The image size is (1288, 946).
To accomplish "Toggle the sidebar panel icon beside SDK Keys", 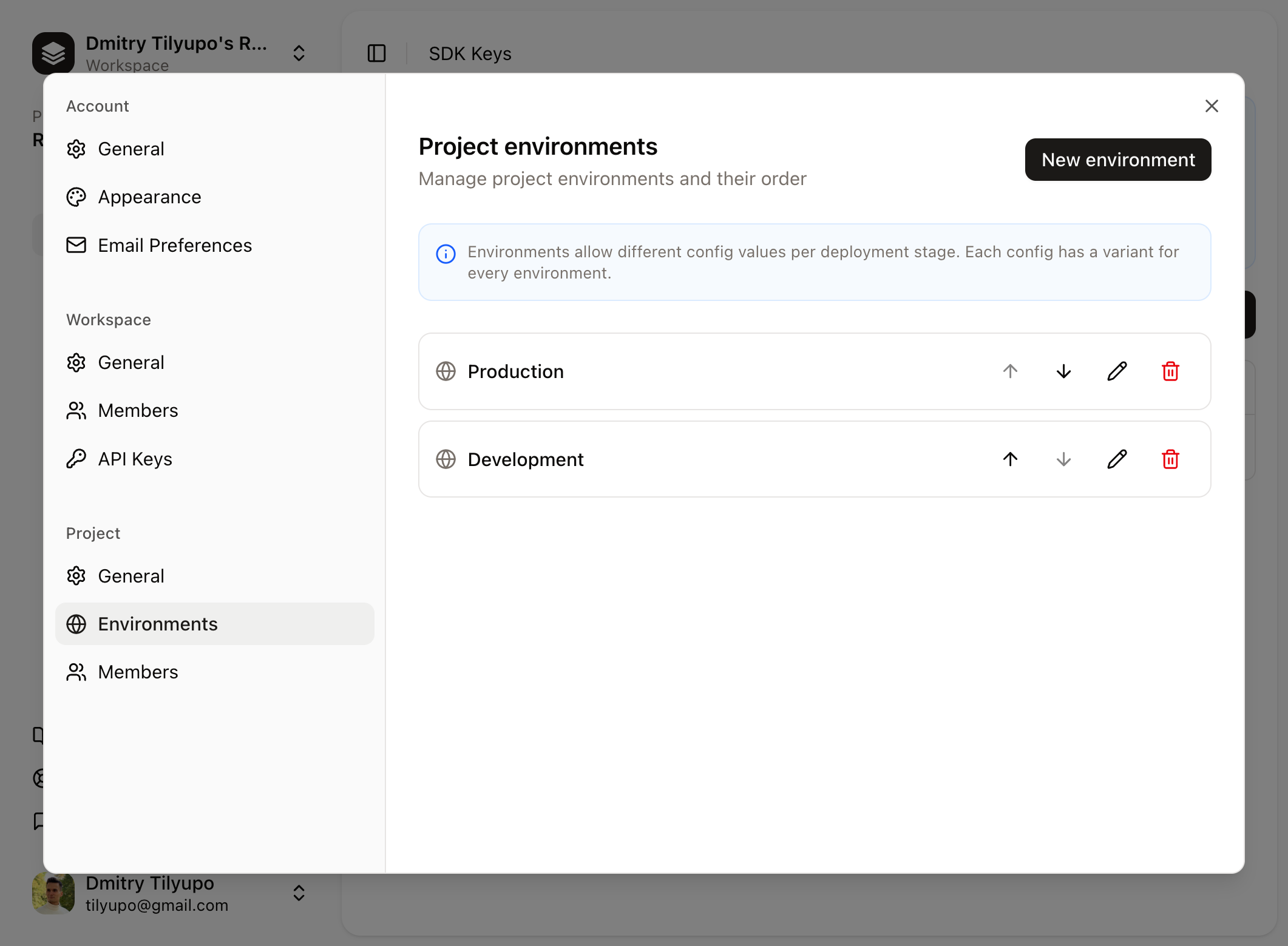I will 376,53.
